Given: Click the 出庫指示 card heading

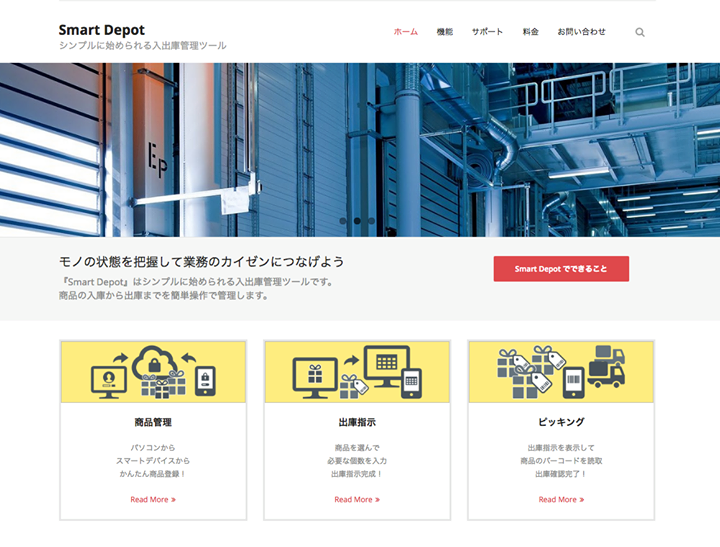Looking at the screenshot, I should pos(357,422).
